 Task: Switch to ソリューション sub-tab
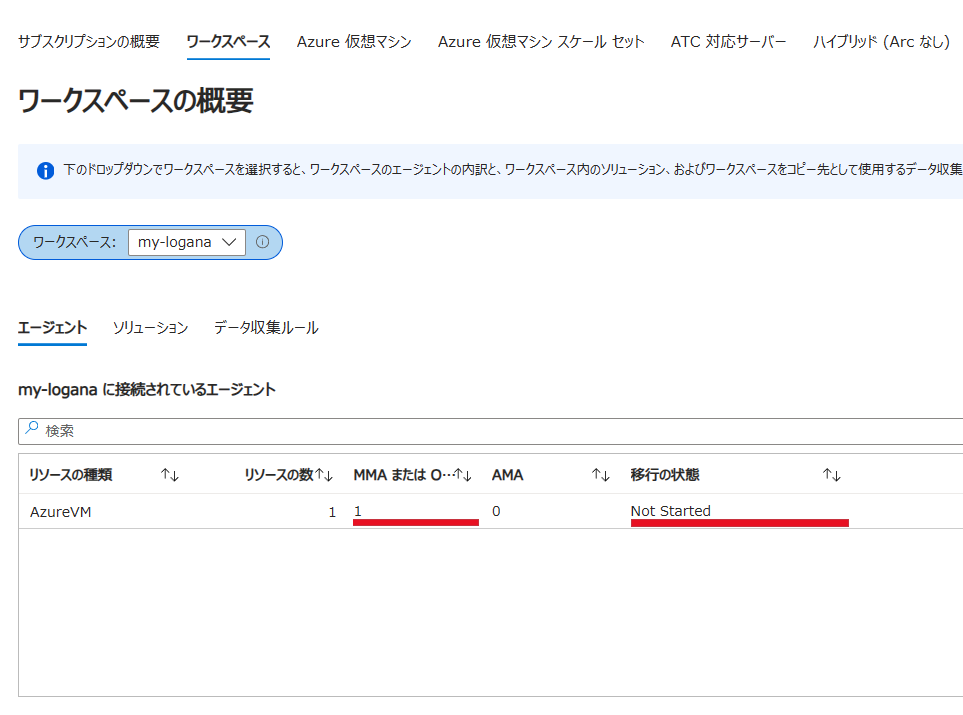[x=150, y=328]
